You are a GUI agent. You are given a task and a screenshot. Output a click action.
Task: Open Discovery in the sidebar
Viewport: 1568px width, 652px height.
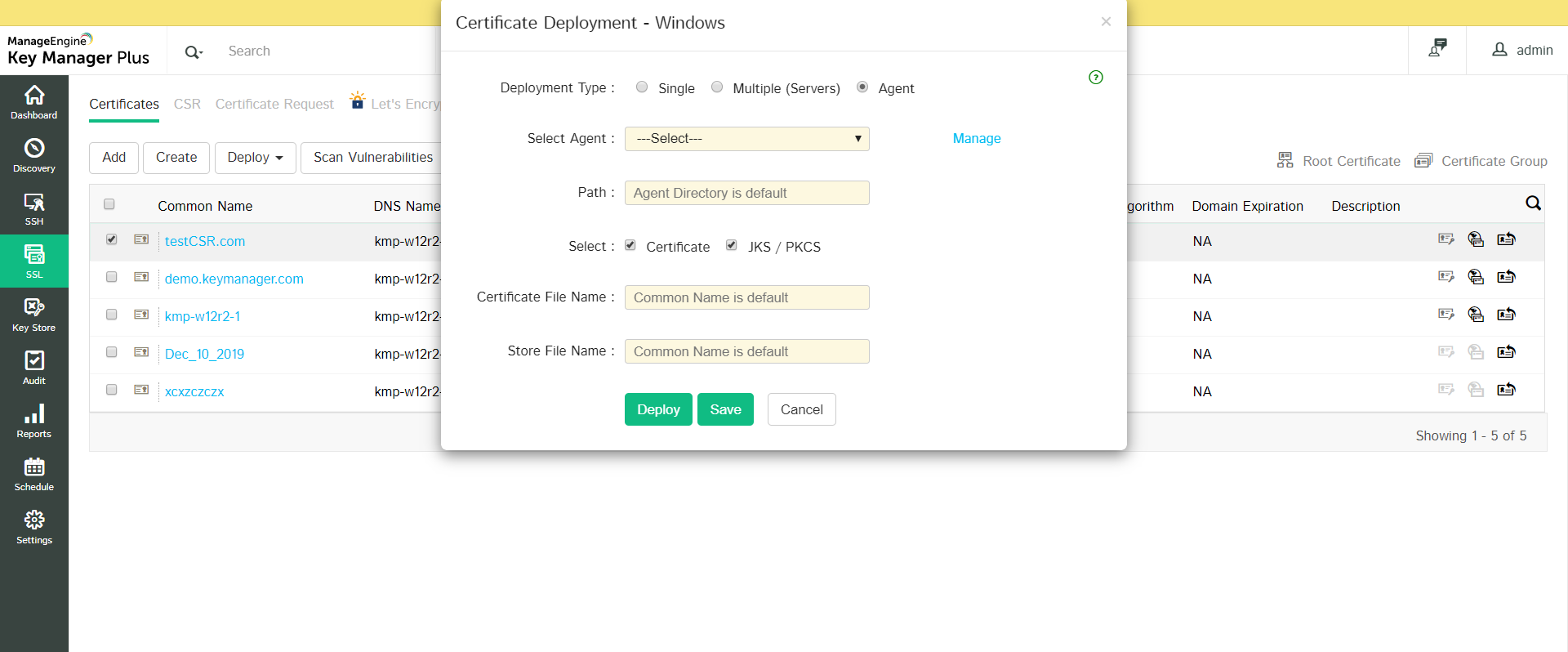[x=34, y=155]
